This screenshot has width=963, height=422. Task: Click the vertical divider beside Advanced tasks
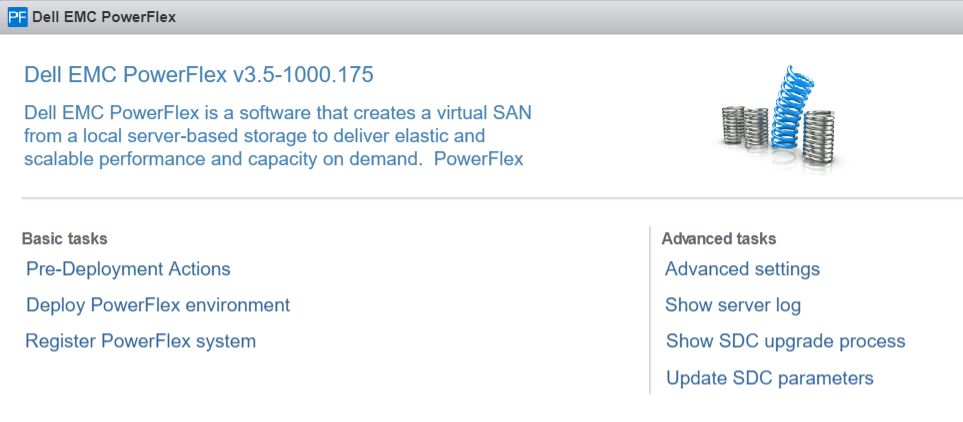pos(650,310)
